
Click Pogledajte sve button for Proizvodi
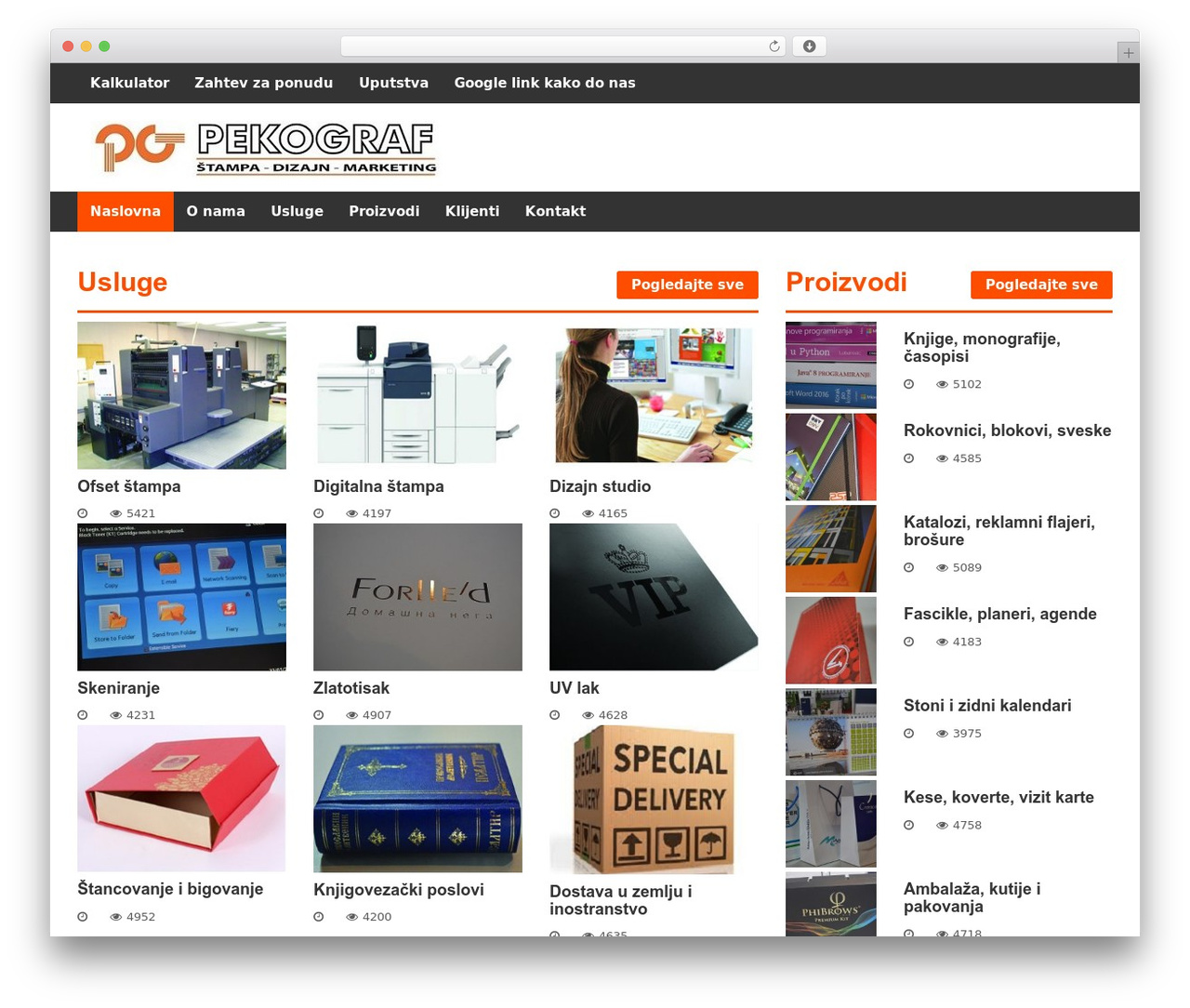[x=1041, y=285]
